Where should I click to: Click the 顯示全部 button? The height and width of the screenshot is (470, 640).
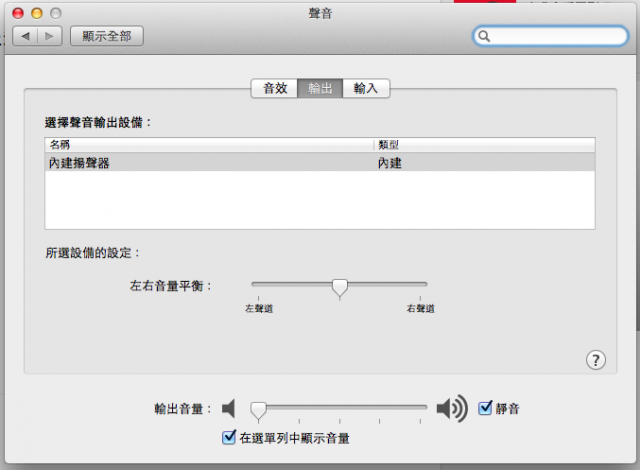pyautogui.click(x=107, y=36)
